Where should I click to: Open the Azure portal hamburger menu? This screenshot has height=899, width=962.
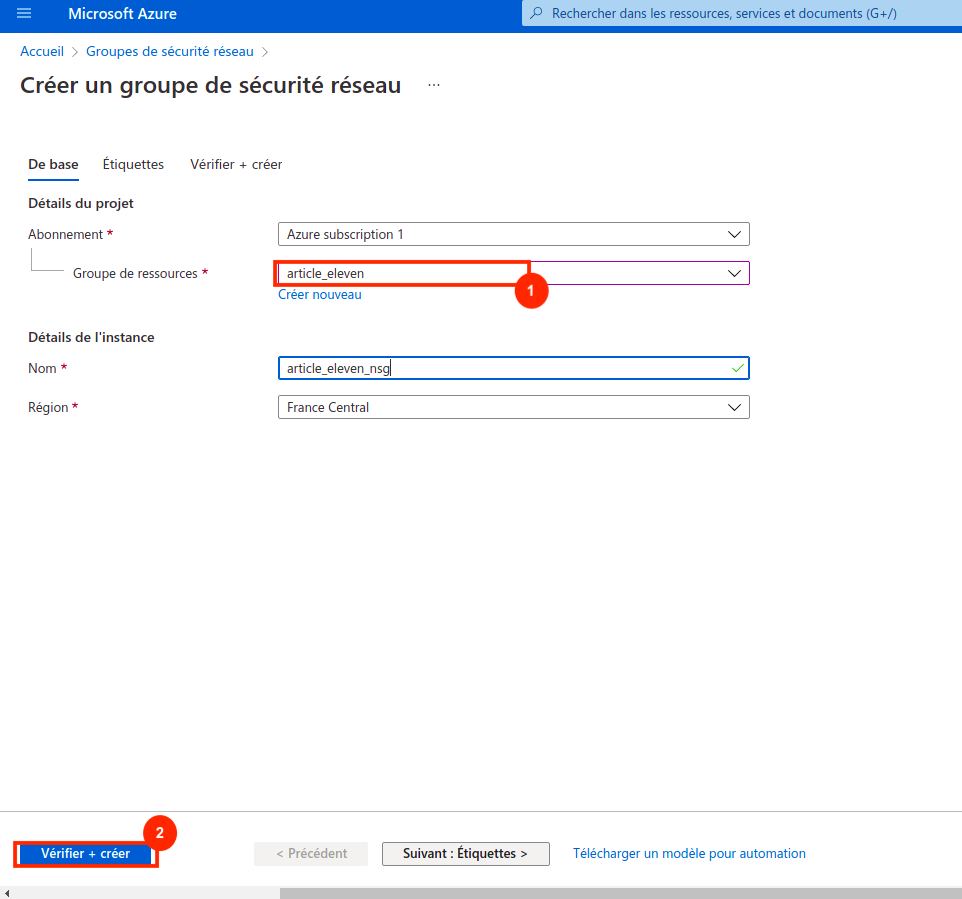pos(24,14)
